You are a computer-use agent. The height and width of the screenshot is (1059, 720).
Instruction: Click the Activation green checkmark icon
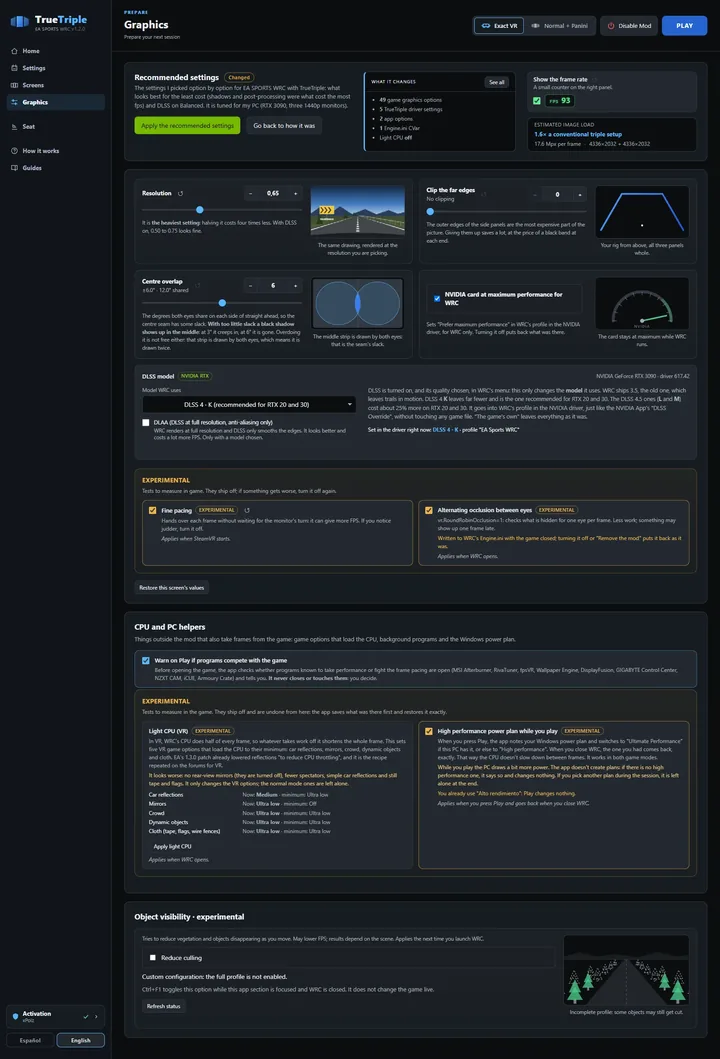[86, 1016]
